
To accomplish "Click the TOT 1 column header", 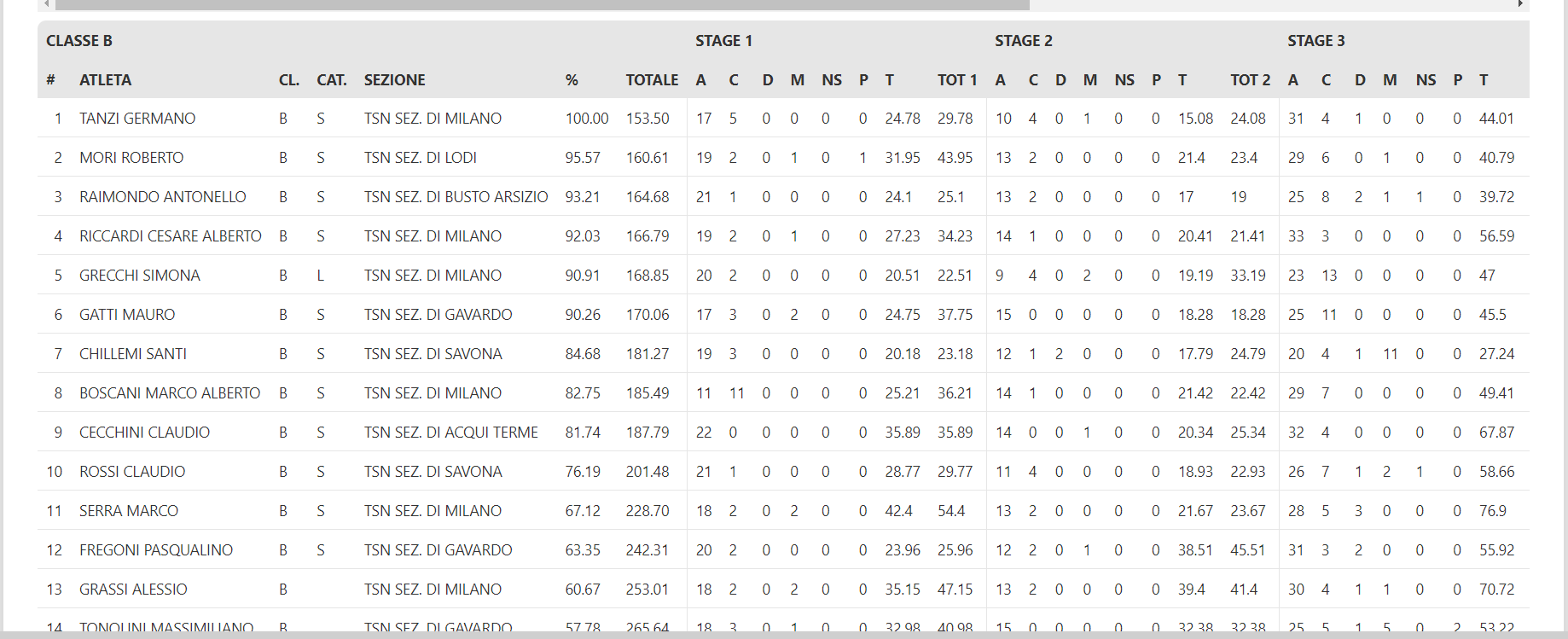I will [956, 80].
